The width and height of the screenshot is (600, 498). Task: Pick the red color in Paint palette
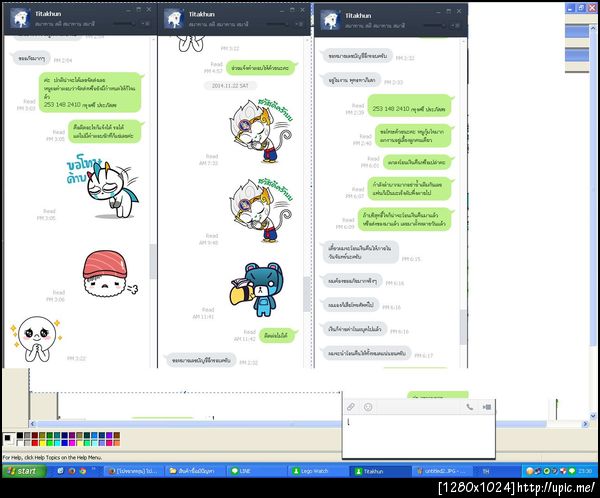coord(35,443)
